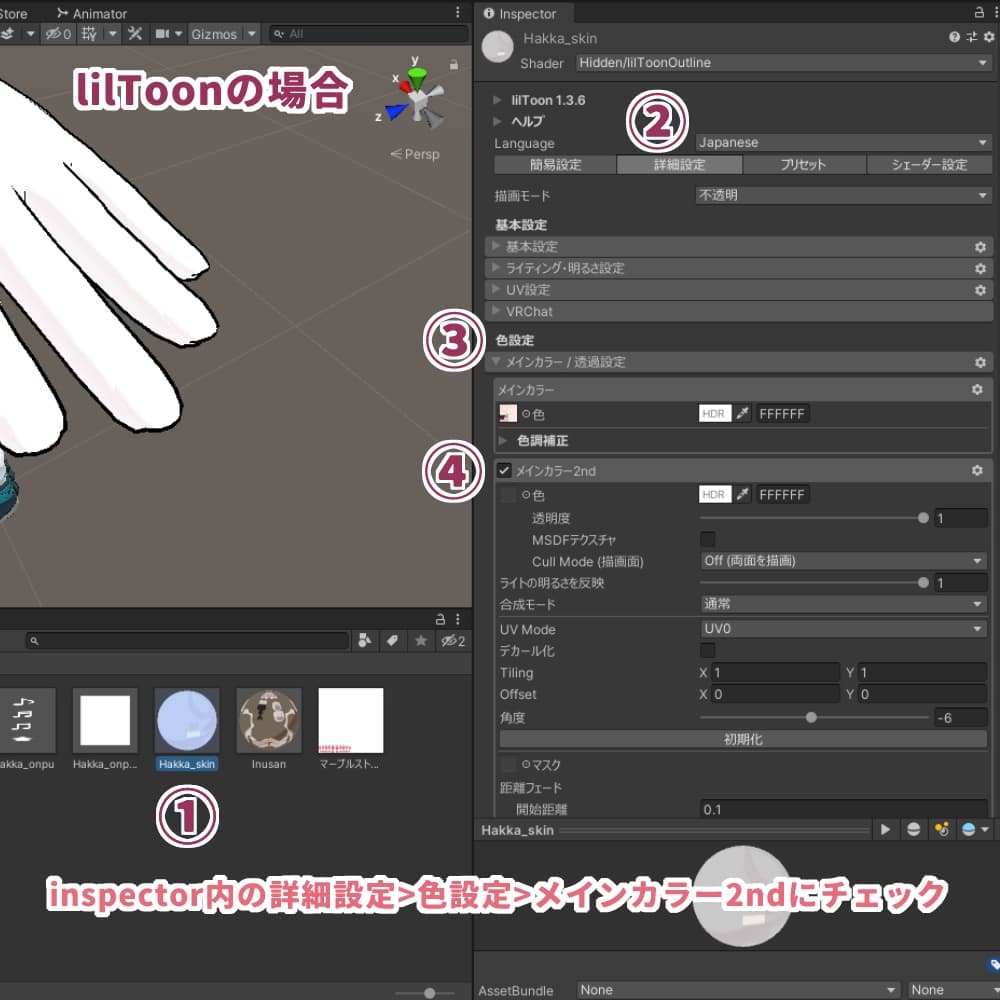Click the 初期化 button
This screenshot has height=1000, width=1000.
[742, 739]
